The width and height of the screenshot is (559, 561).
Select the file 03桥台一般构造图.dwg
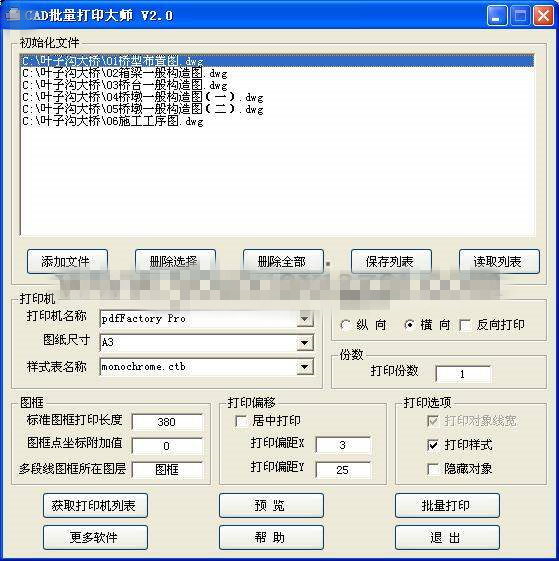(277, 85)
